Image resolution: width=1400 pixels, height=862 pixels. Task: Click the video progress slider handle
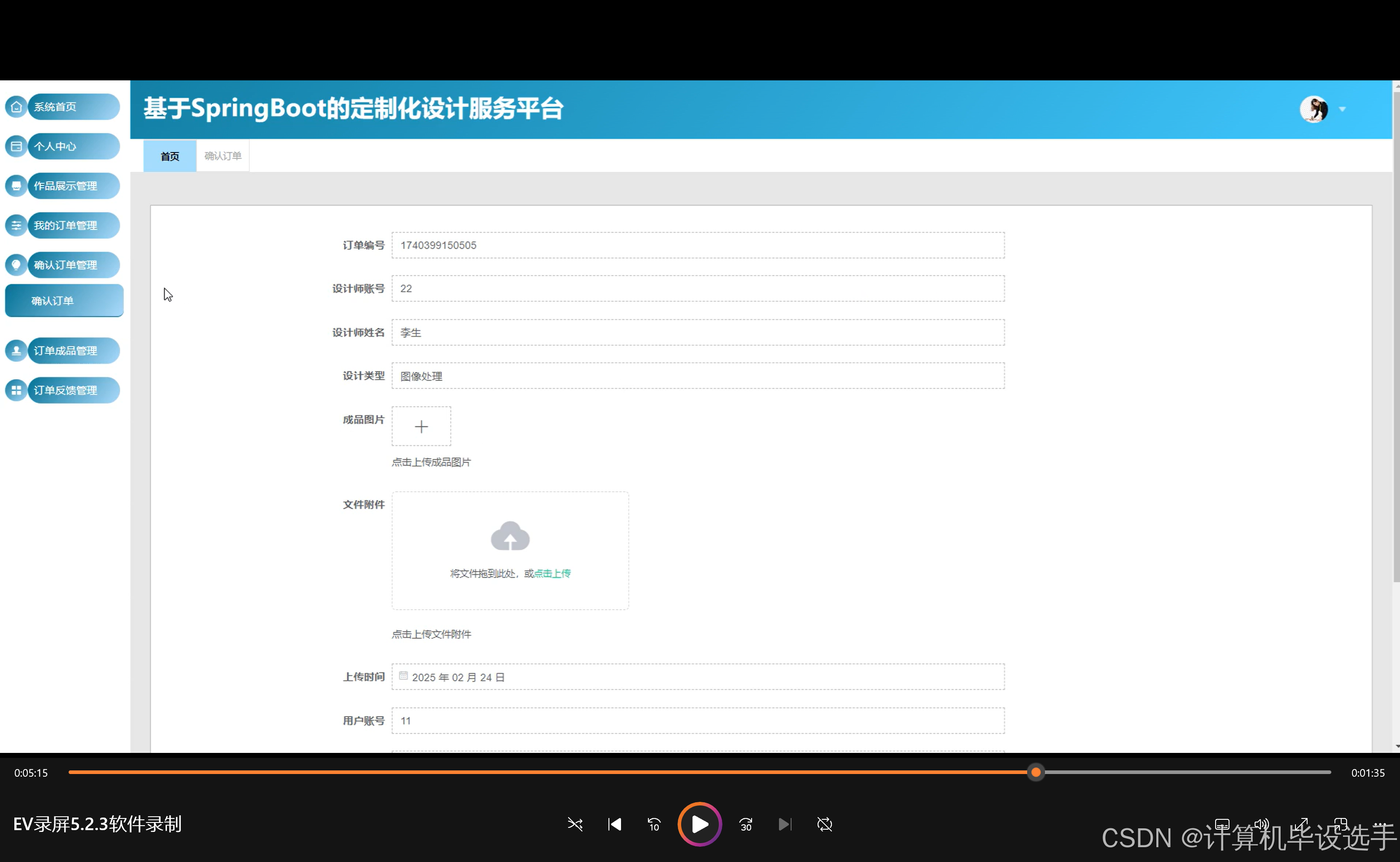(1036, 773)
